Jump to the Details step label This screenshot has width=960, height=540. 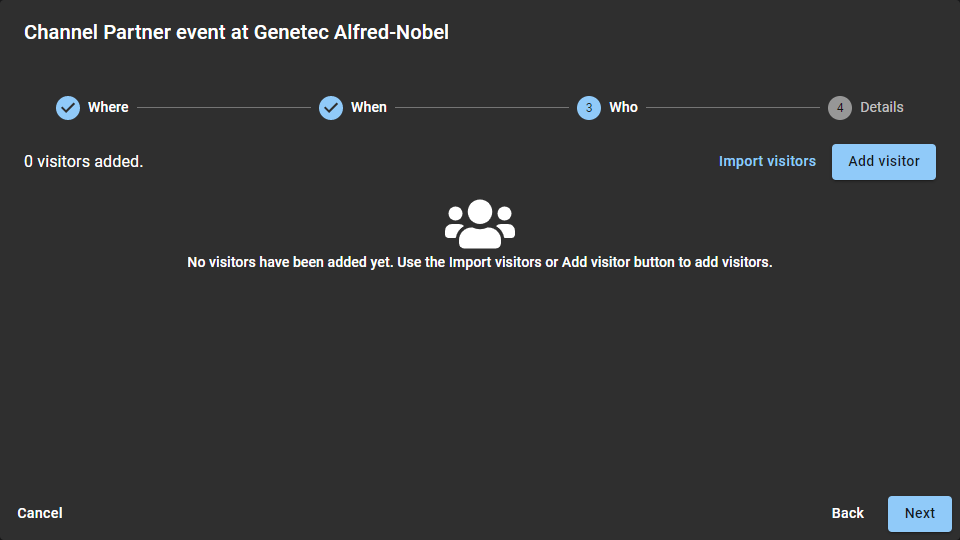click(882, 107)
